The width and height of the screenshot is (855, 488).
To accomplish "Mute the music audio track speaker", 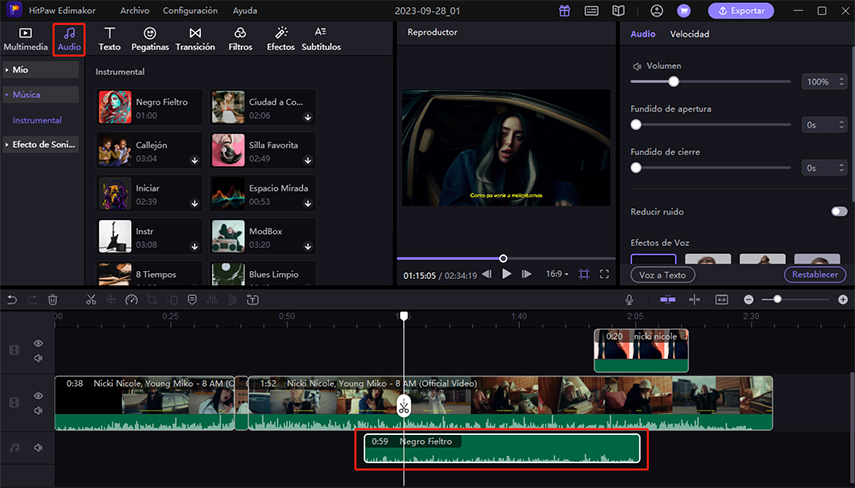I will 38,448.
